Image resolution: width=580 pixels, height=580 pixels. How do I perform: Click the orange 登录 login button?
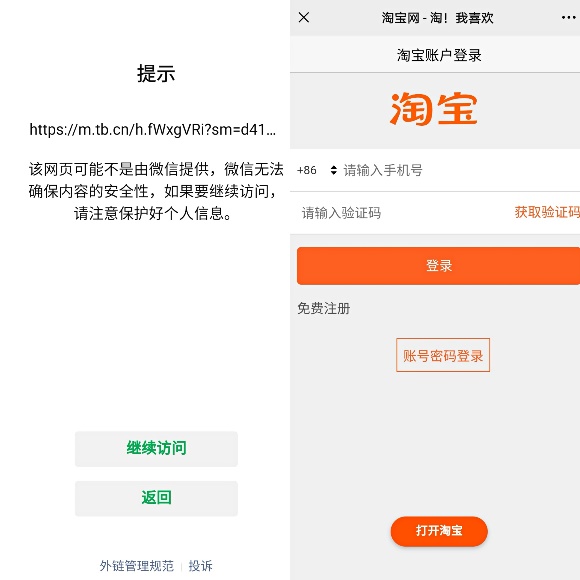438,266
